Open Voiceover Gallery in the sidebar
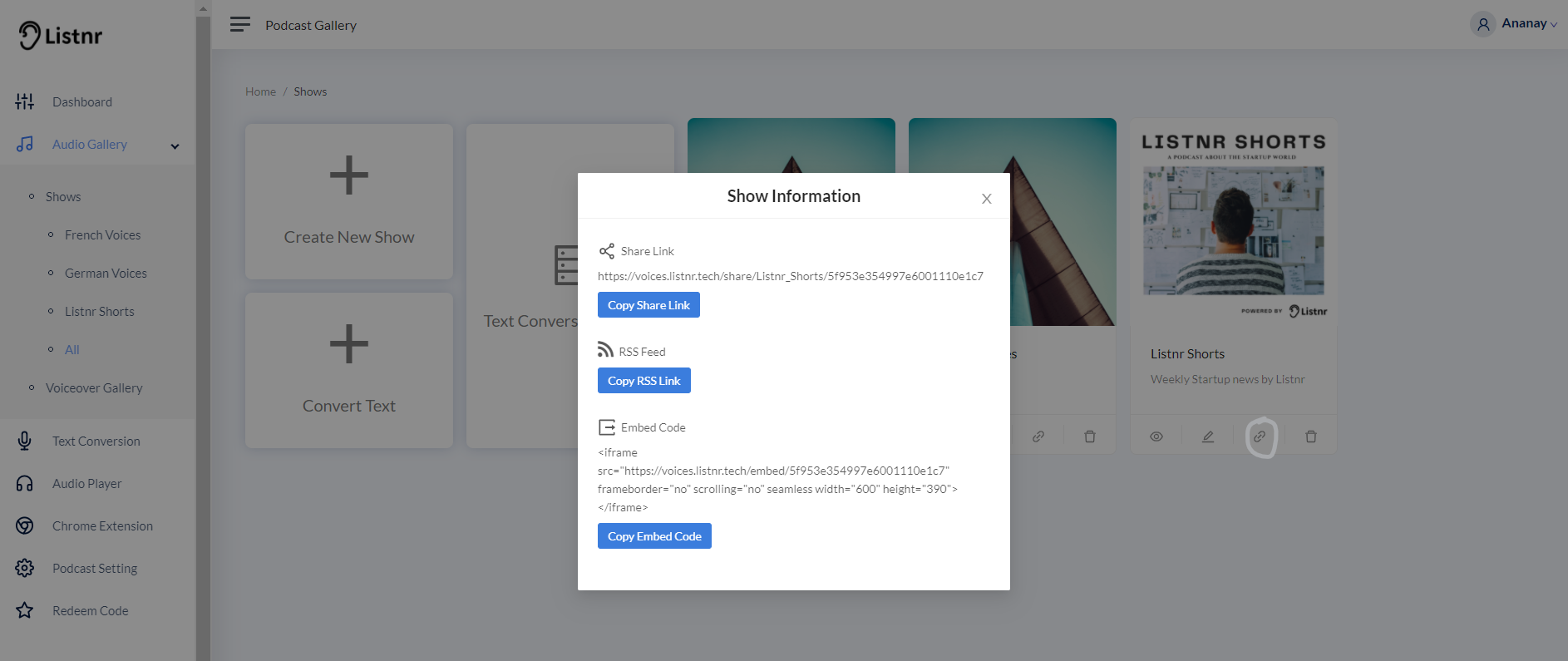Image resolution: width=1568 pixels, height=661 pixels. click(94, 387)
